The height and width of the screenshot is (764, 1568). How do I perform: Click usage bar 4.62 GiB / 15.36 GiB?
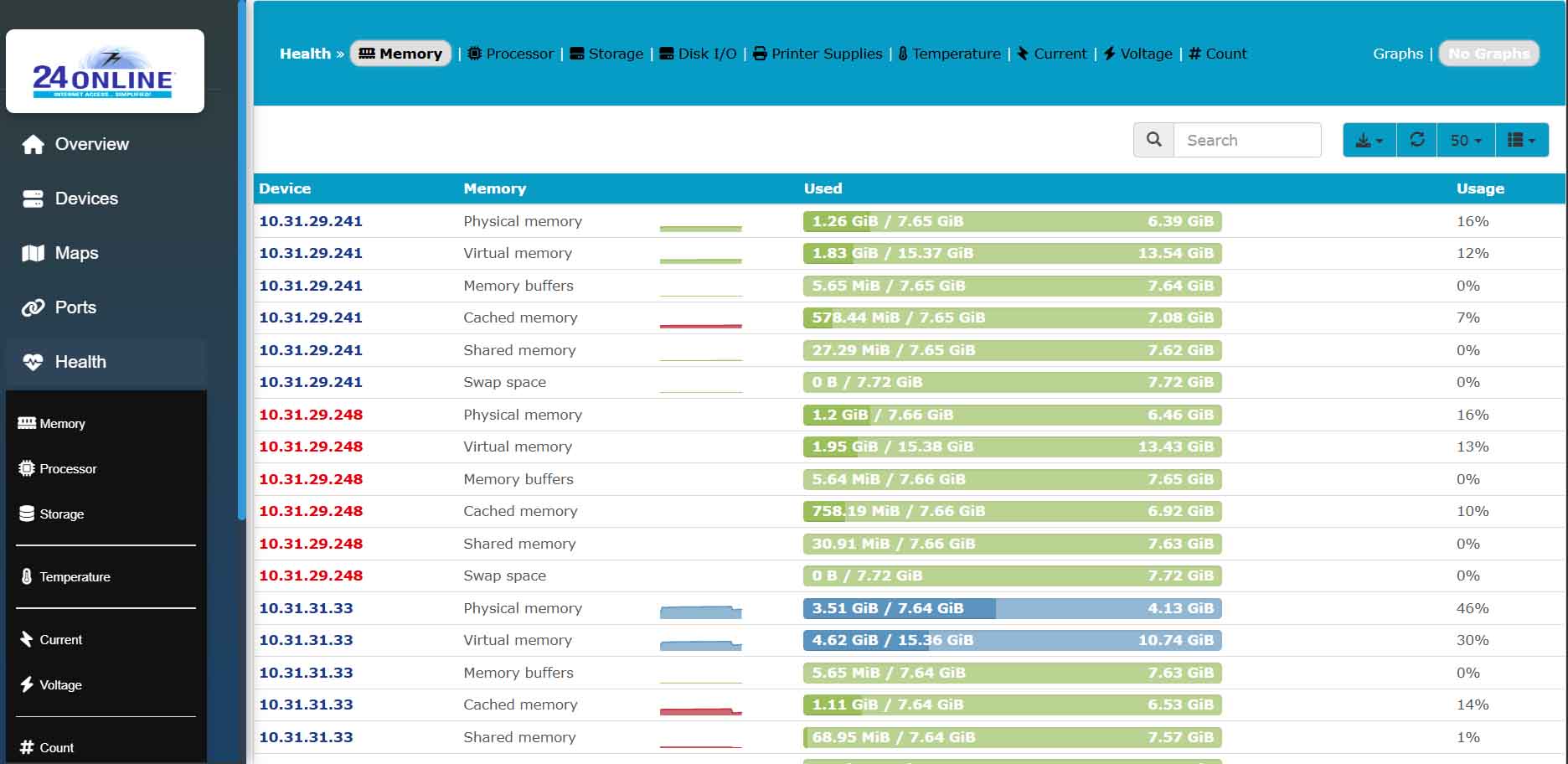click(x=1012, y=640)
